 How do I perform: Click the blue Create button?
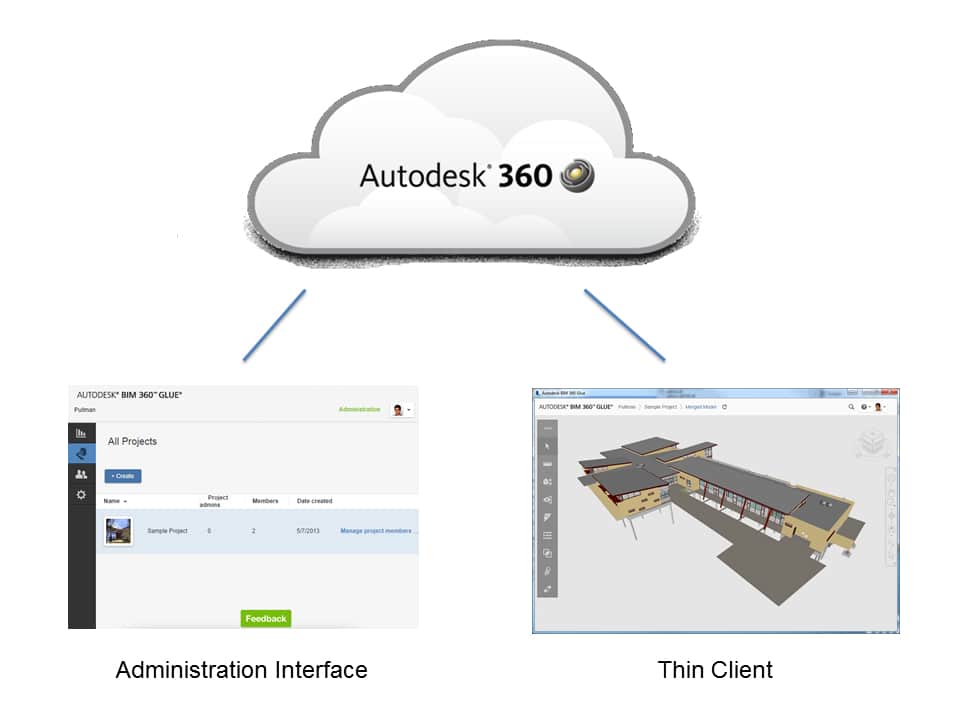[x=123, y=476]
